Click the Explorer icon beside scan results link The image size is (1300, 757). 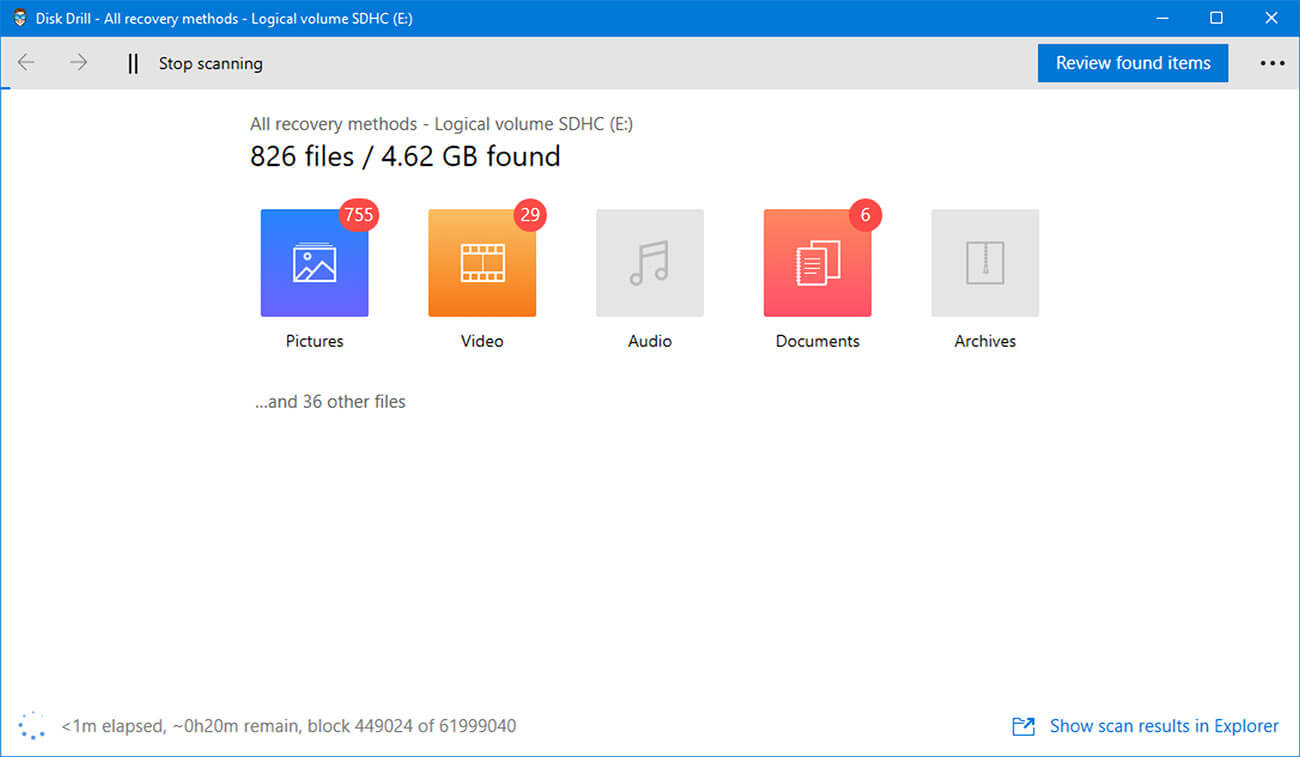(x=1023, y=726)
